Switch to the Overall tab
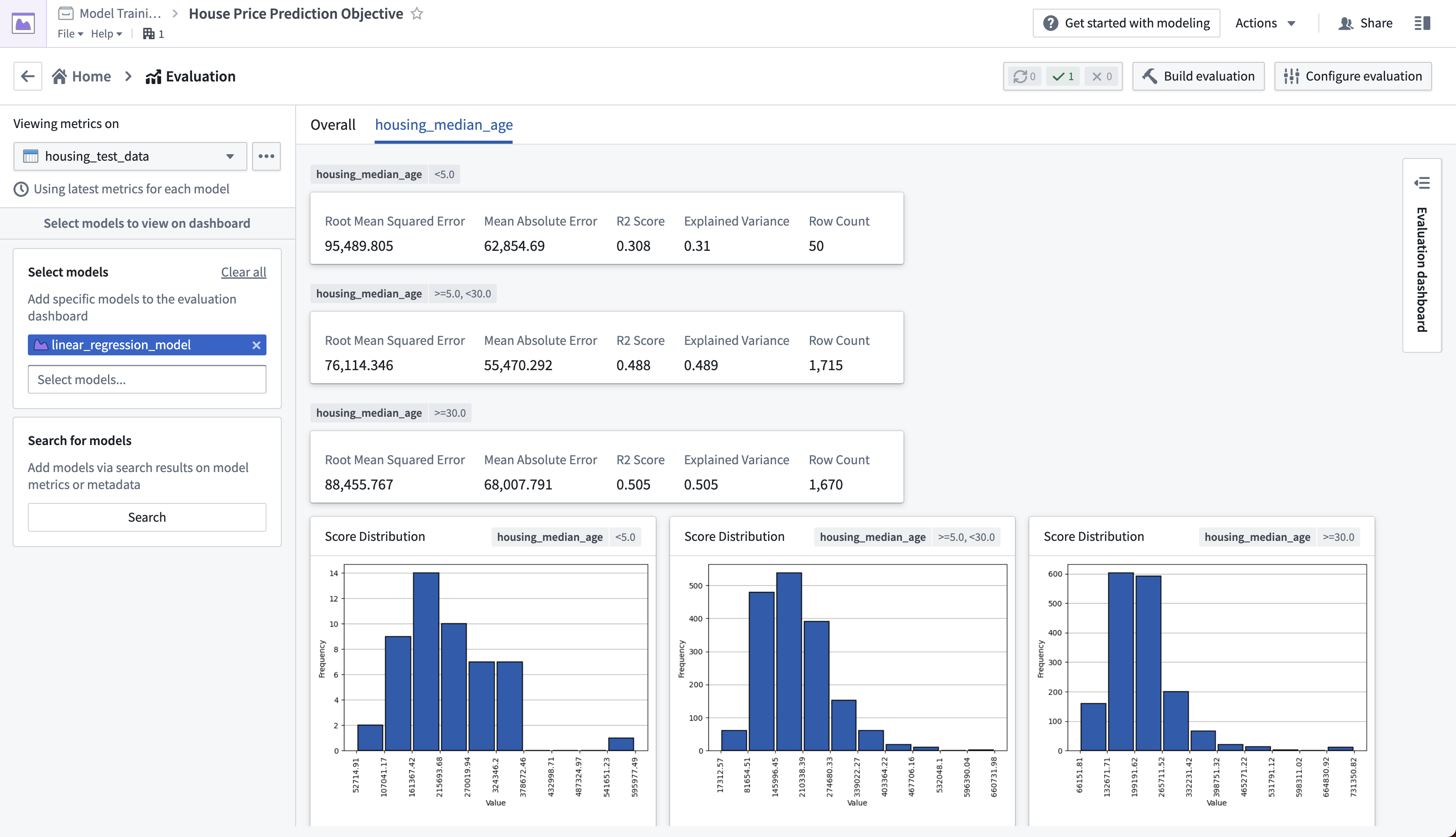The height and width of the screenshot is (837, 1456). pos(333,125)
